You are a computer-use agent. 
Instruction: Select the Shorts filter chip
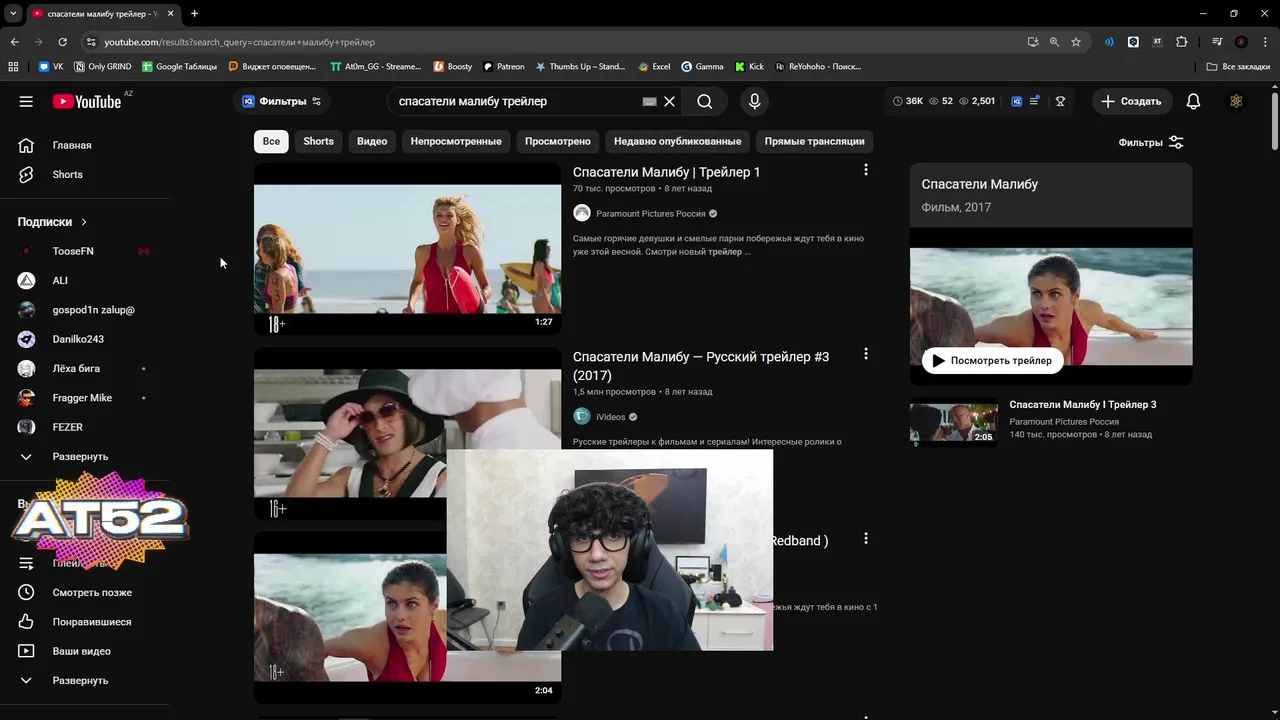coord(319,141)
